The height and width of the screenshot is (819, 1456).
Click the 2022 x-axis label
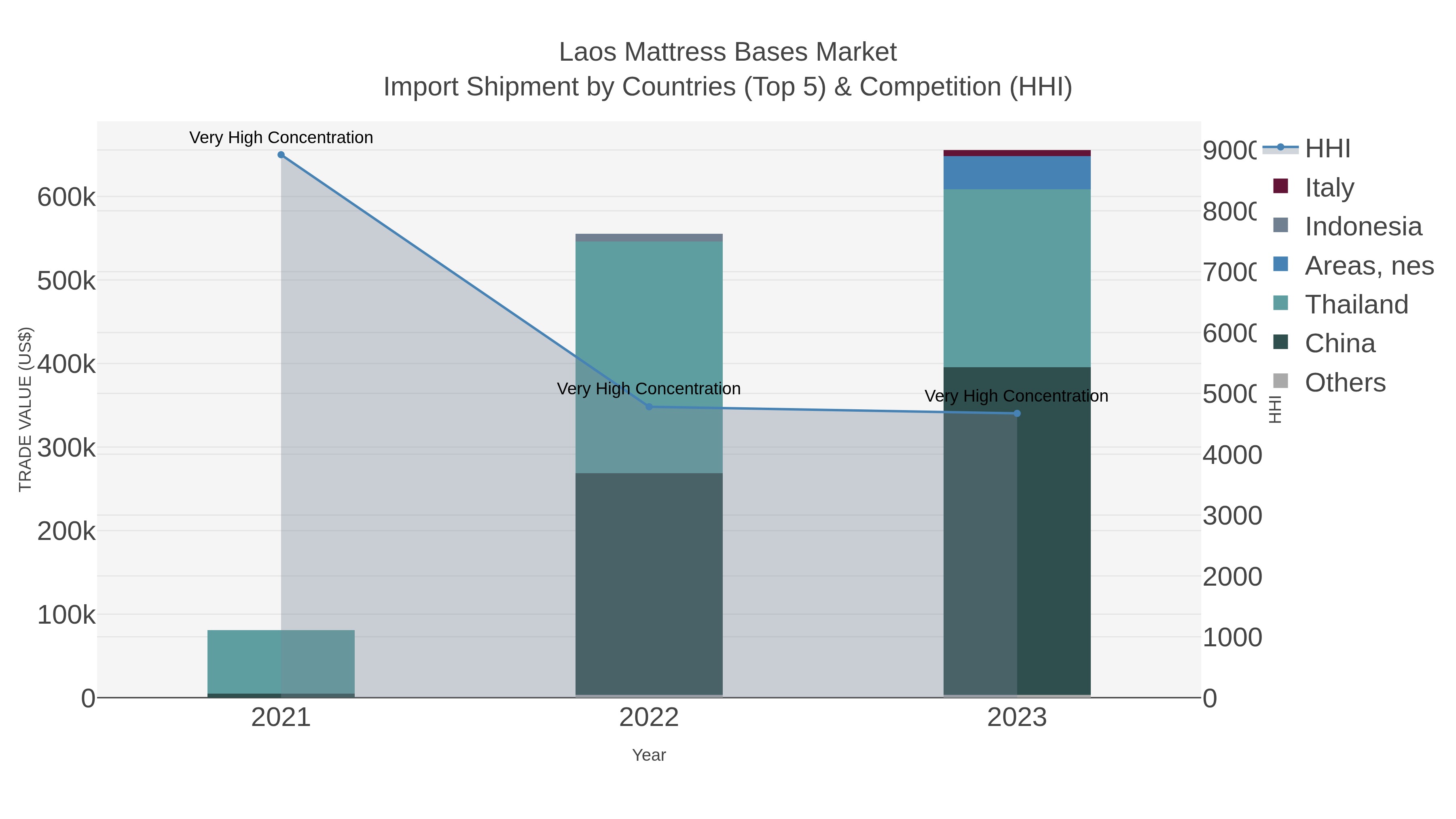tap(649, 718)
